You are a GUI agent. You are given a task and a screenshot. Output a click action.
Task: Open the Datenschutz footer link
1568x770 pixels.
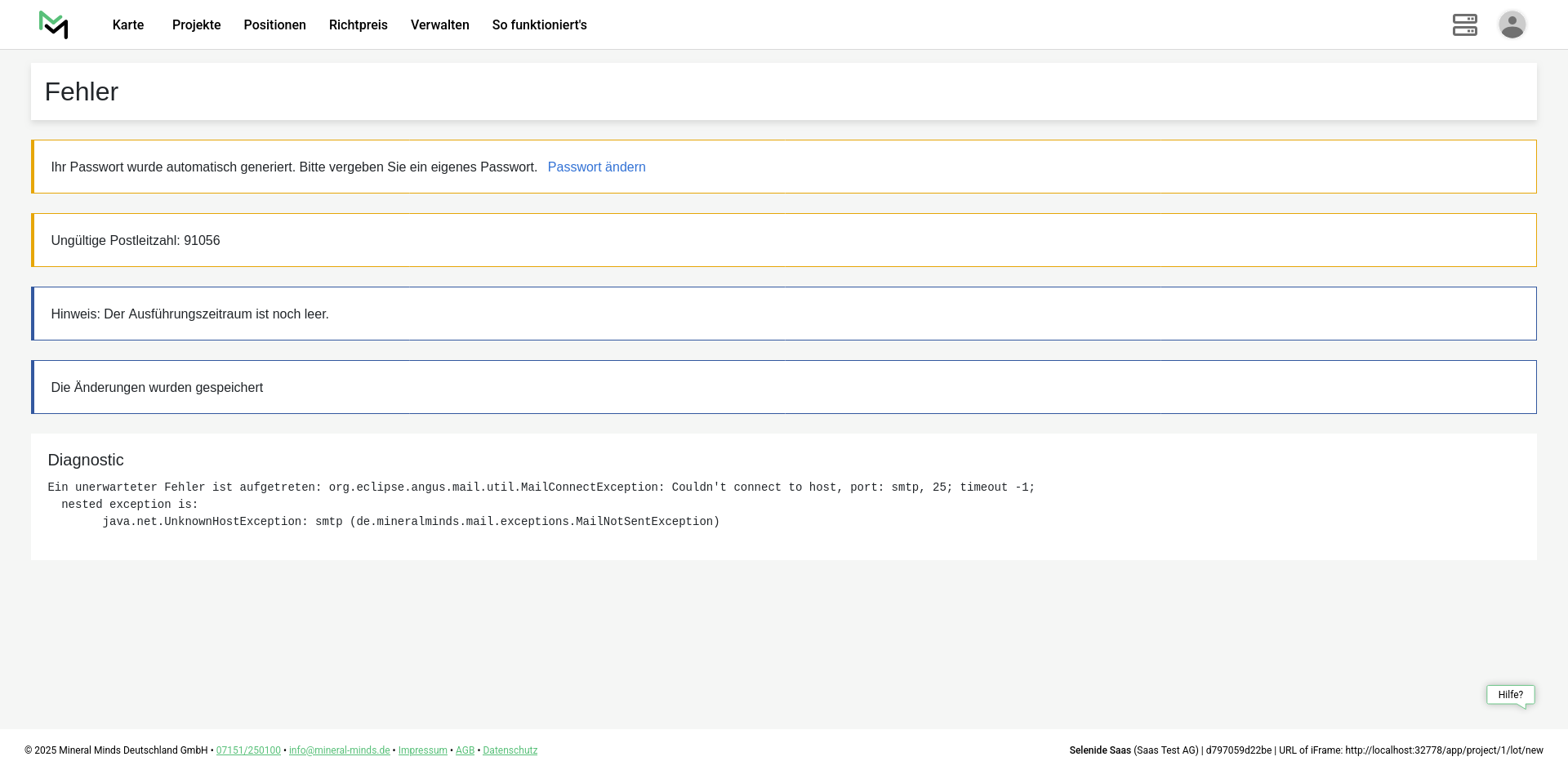coord(510,750)
